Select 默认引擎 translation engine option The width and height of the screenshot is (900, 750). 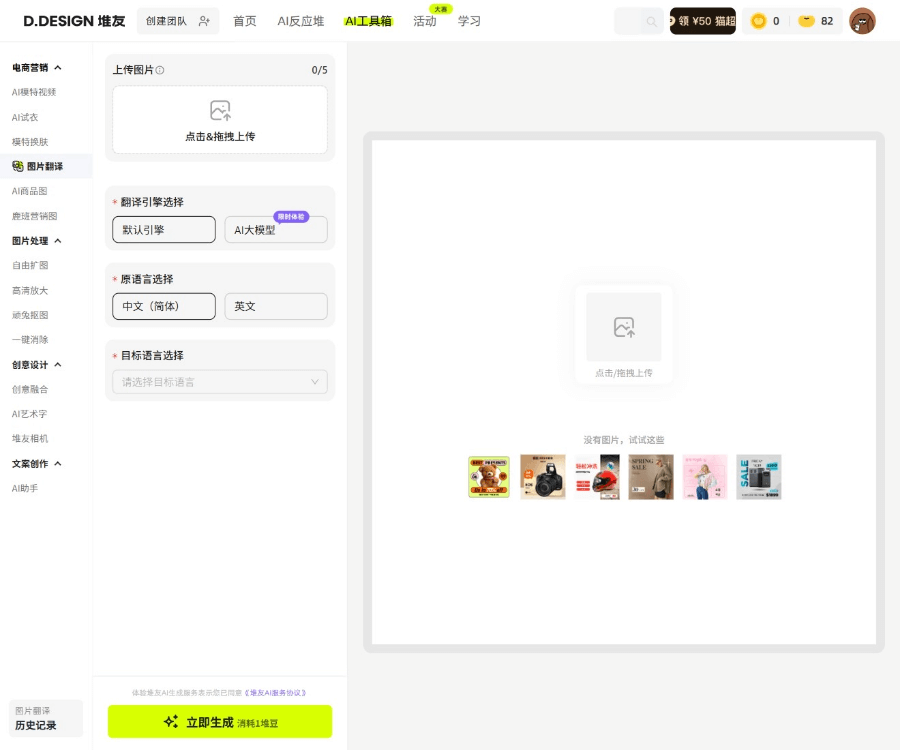coord(164,229)
